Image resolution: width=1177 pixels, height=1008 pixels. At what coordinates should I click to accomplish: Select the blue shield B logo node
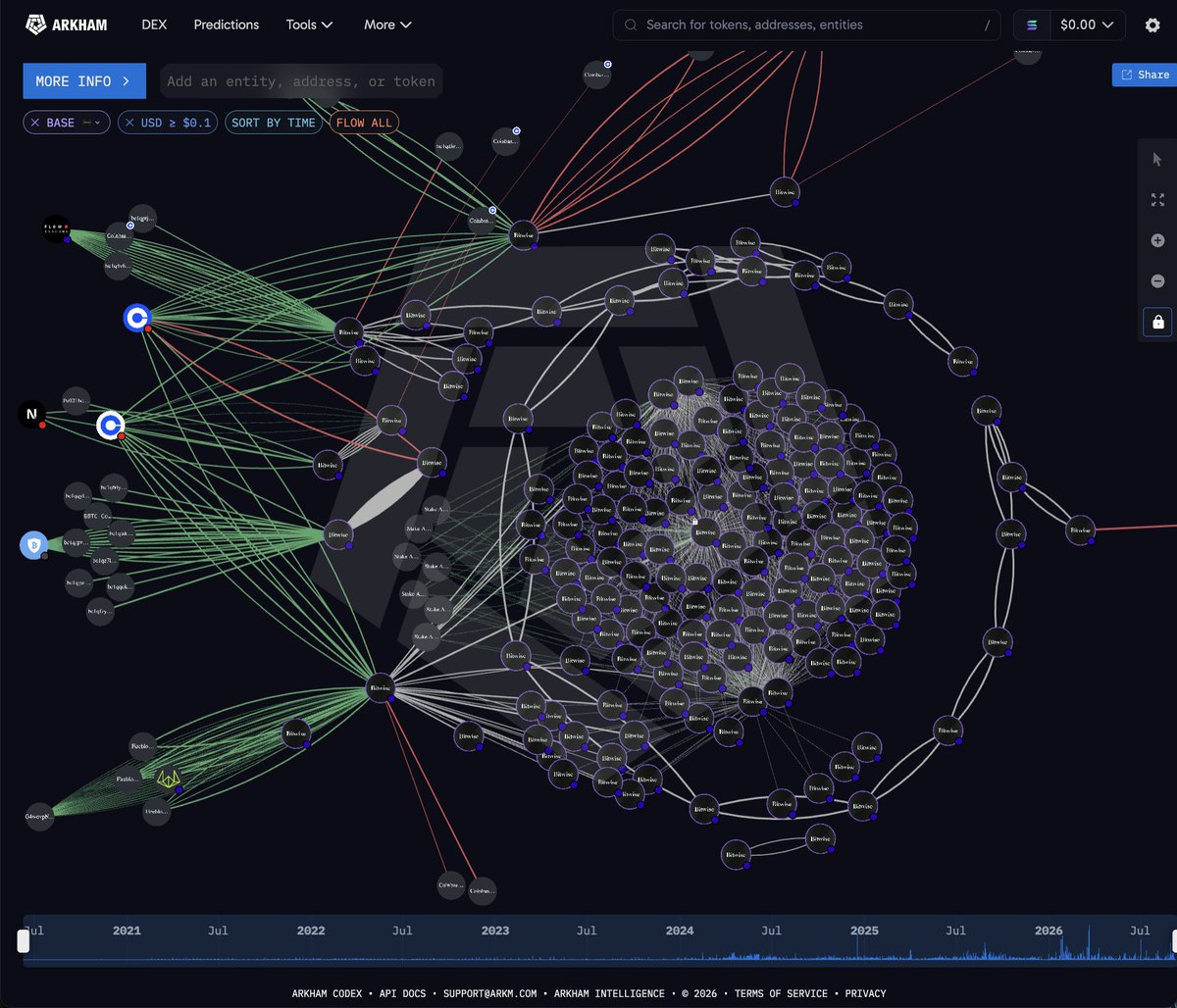(34, 545)
